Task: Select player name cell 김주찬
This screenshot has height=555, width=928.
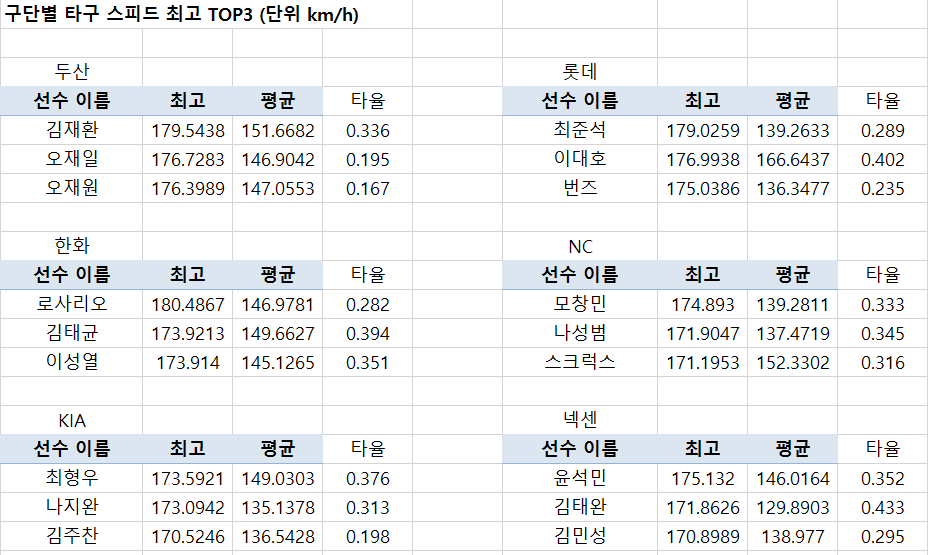Action: click(72, 536)
